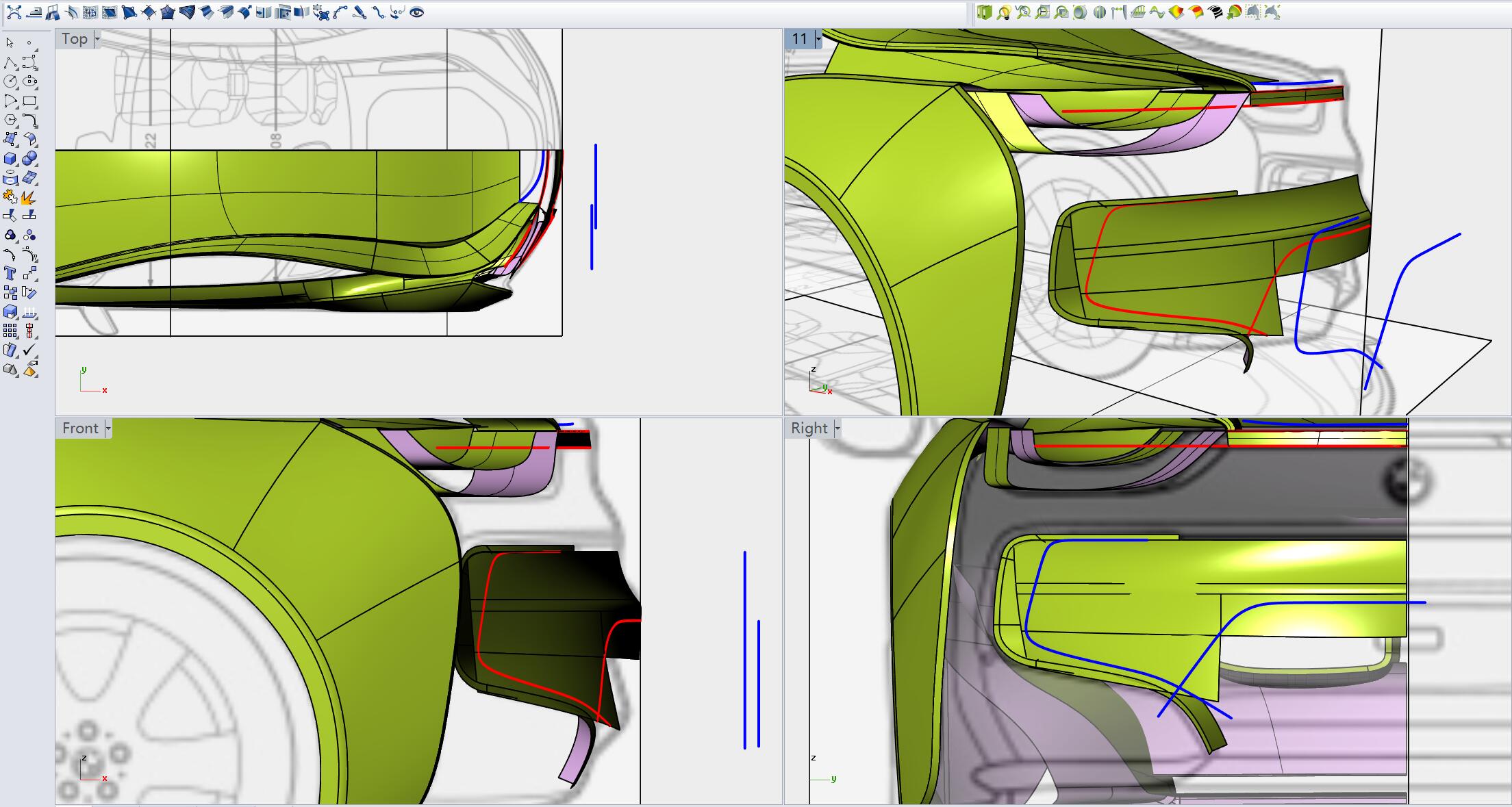
Task: Click the Front viewport title label
Action: click(x=80, y=428)
